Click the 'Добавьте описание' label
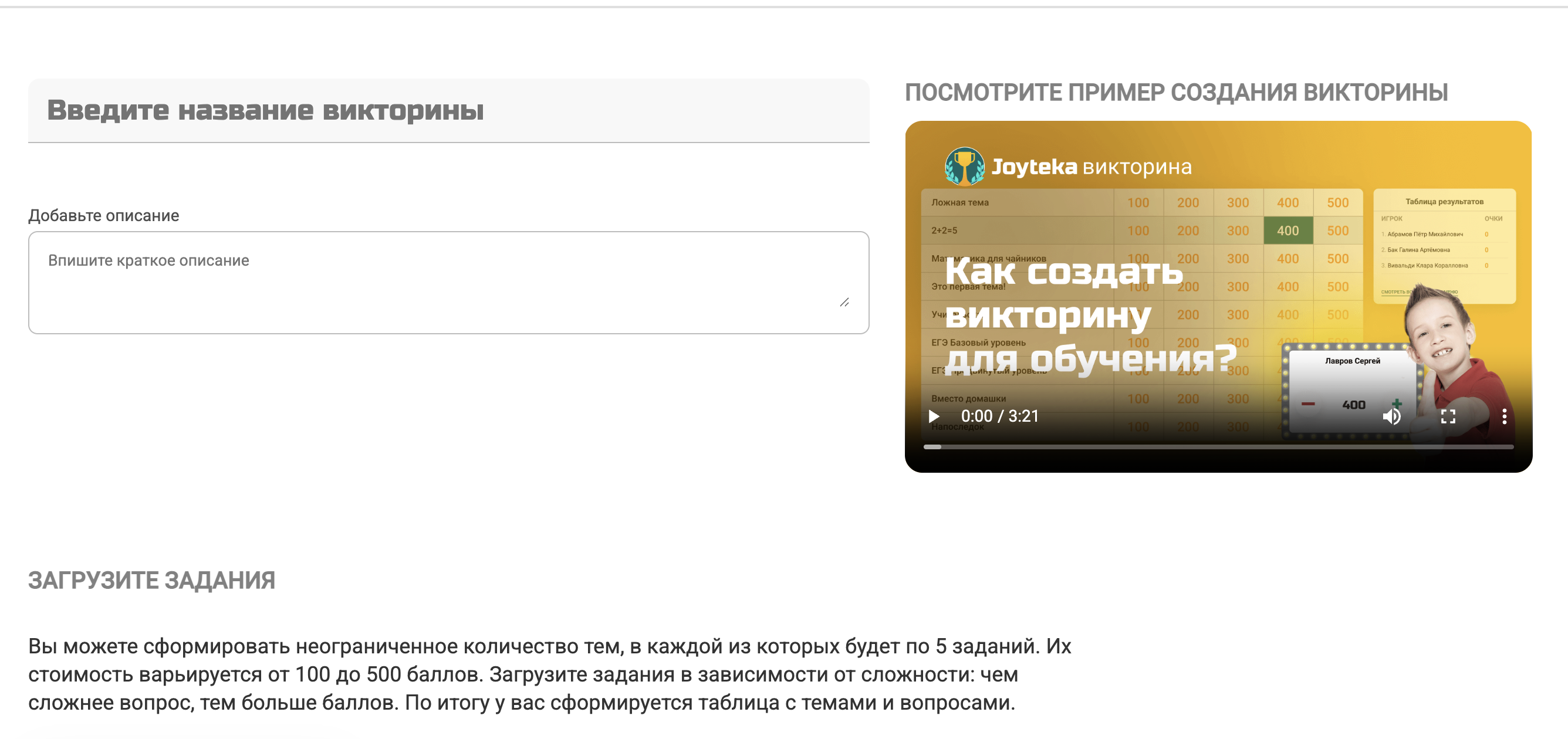This screenshot has width=1568, height=739. point(103,215)
